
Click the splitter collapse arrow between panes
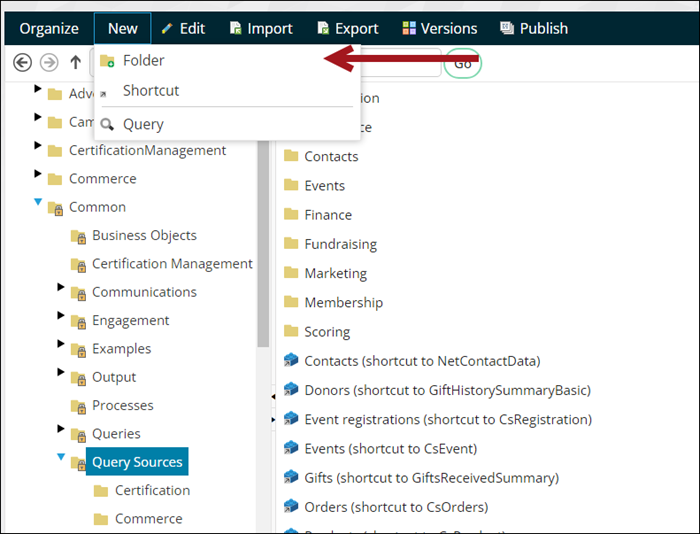(273, 396)
